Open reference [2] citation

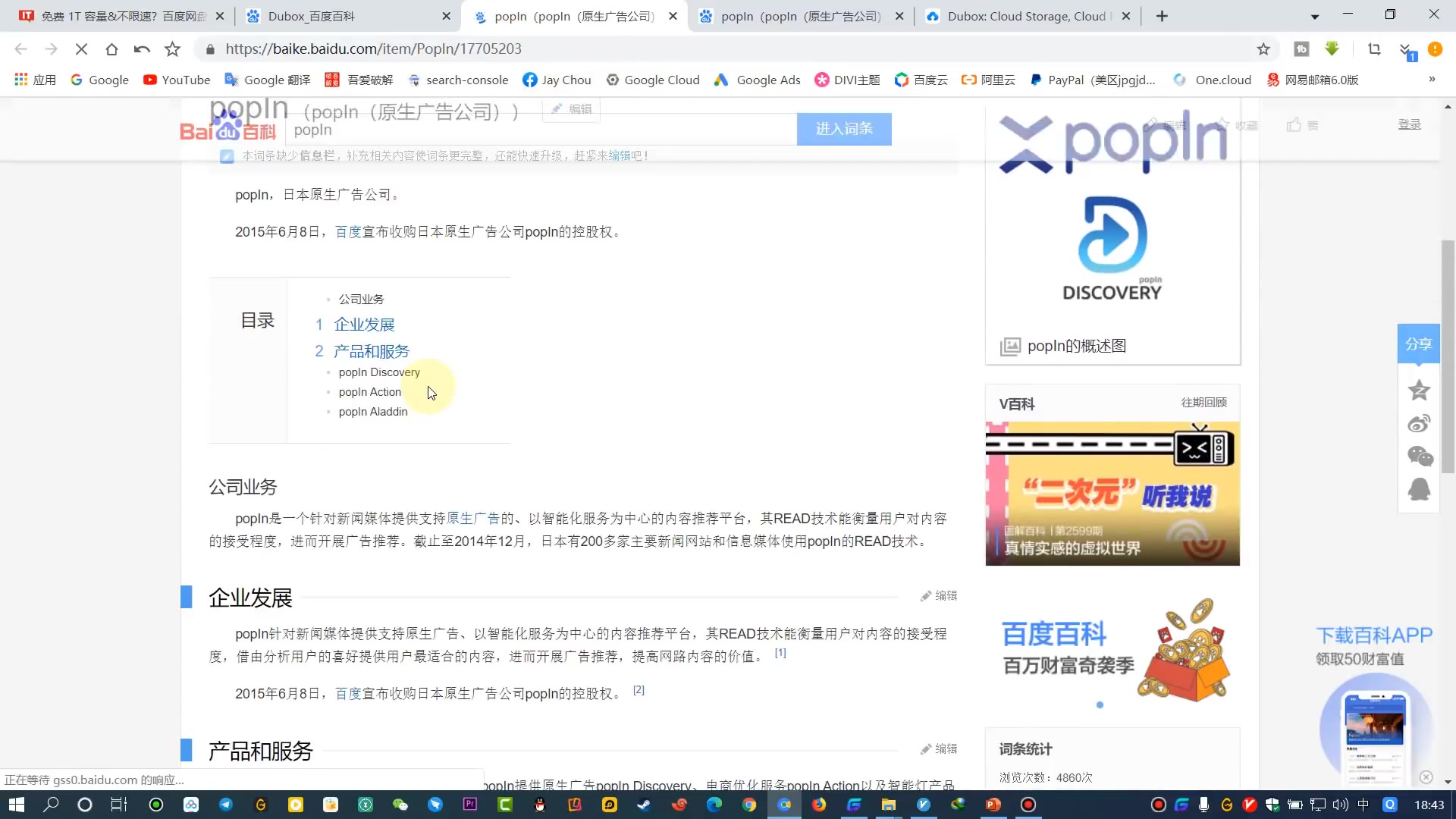pos(639,690)
